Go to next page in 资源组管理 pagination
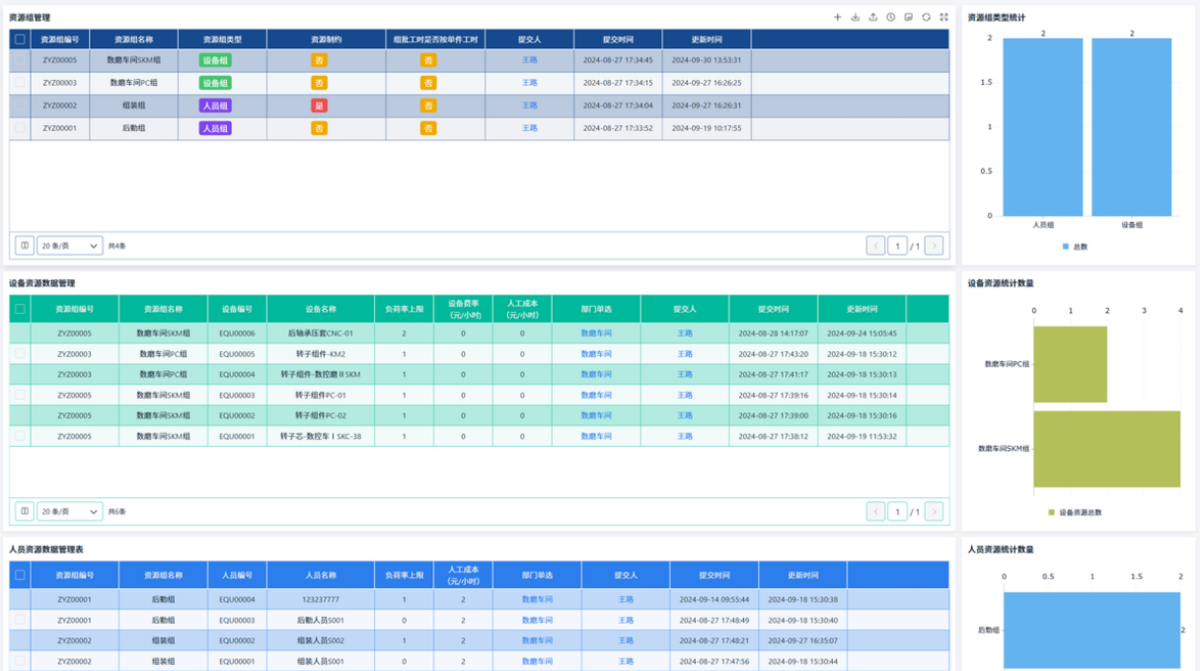 [934, 245]
